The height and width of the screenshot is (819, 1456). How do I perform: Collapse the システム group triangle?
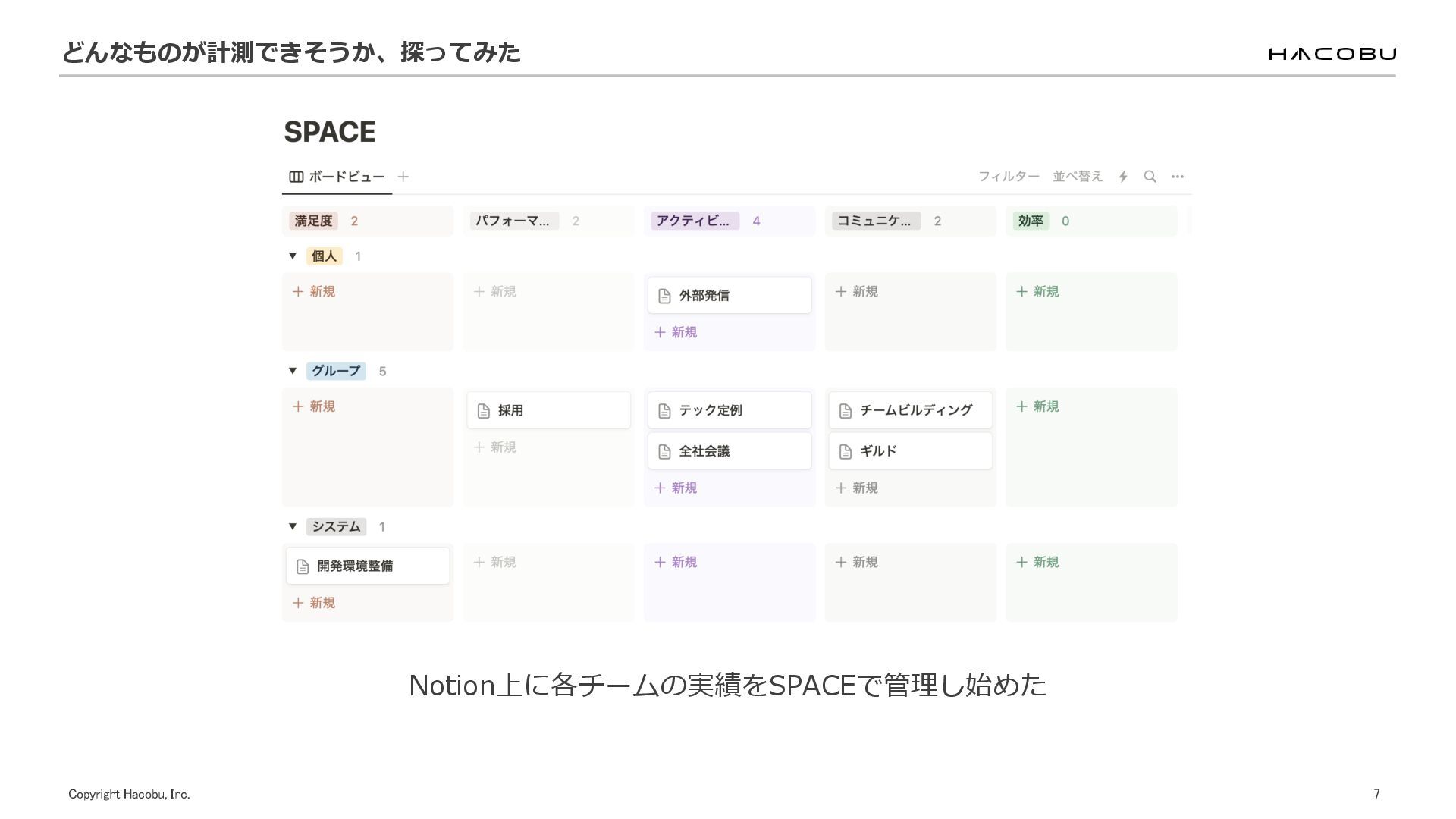[293, 526]
